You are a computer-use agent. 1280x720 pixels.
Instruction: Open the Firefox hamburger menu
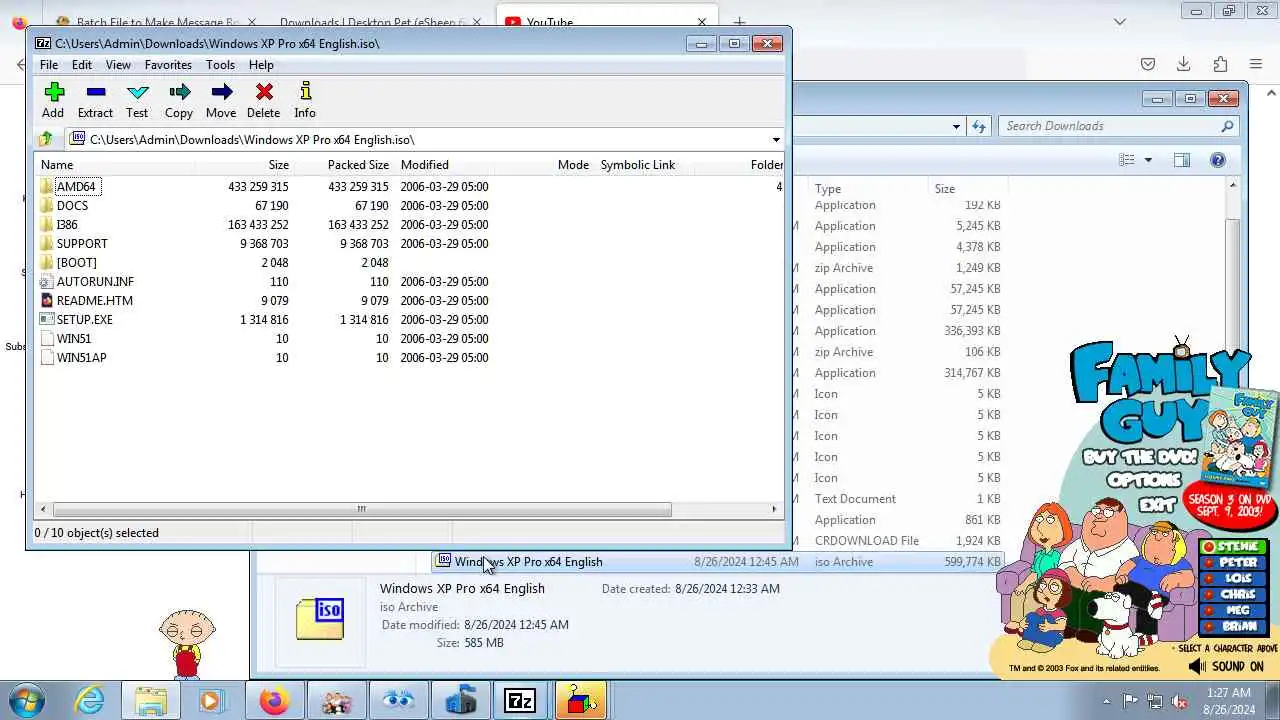[1258, 64]
